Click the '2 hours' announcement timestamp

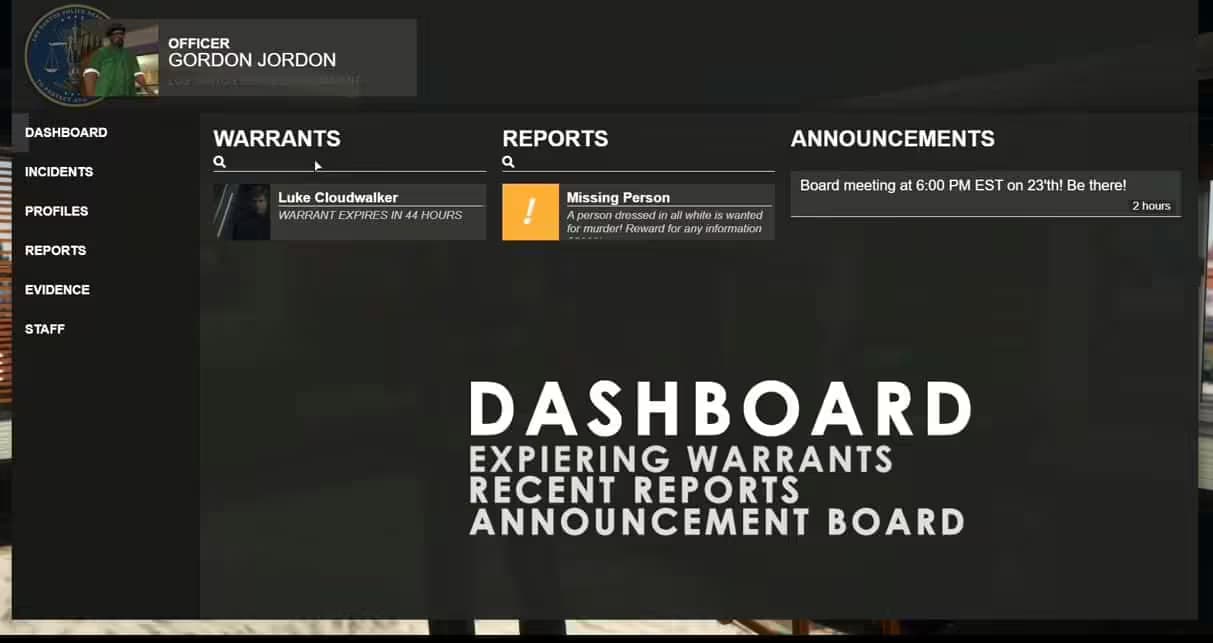[1150, 206]
